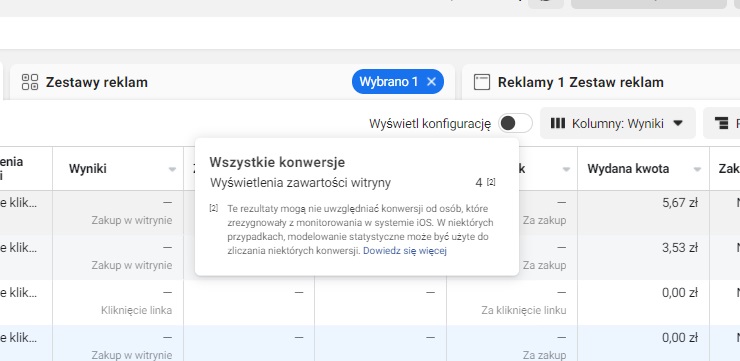The width and height of the screenshot is (740, 361).
Task: Switch to 'Reklamy 1 Zestaw reklam' tab
Action: click(x=580, y=82)
